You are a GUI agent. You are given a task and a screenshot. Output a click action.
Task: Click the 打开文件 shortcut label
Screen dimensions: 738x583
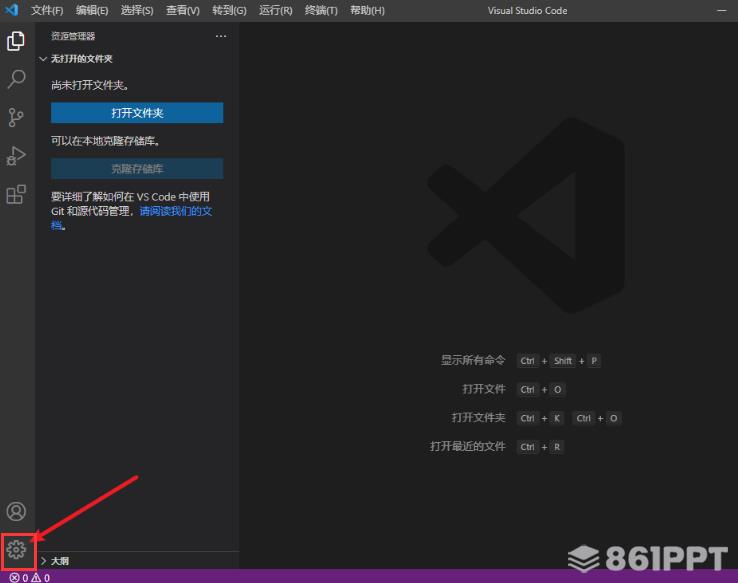coord(484,389)
